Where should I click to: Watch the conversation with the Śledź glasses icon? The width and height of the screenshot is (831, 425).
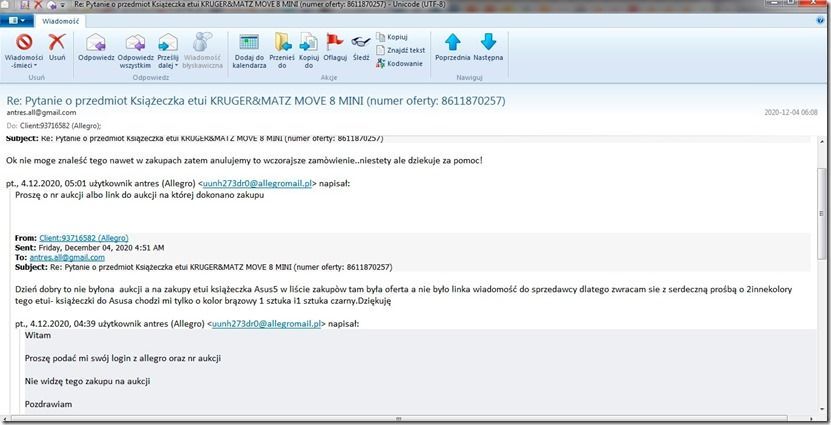coord(361,42)
